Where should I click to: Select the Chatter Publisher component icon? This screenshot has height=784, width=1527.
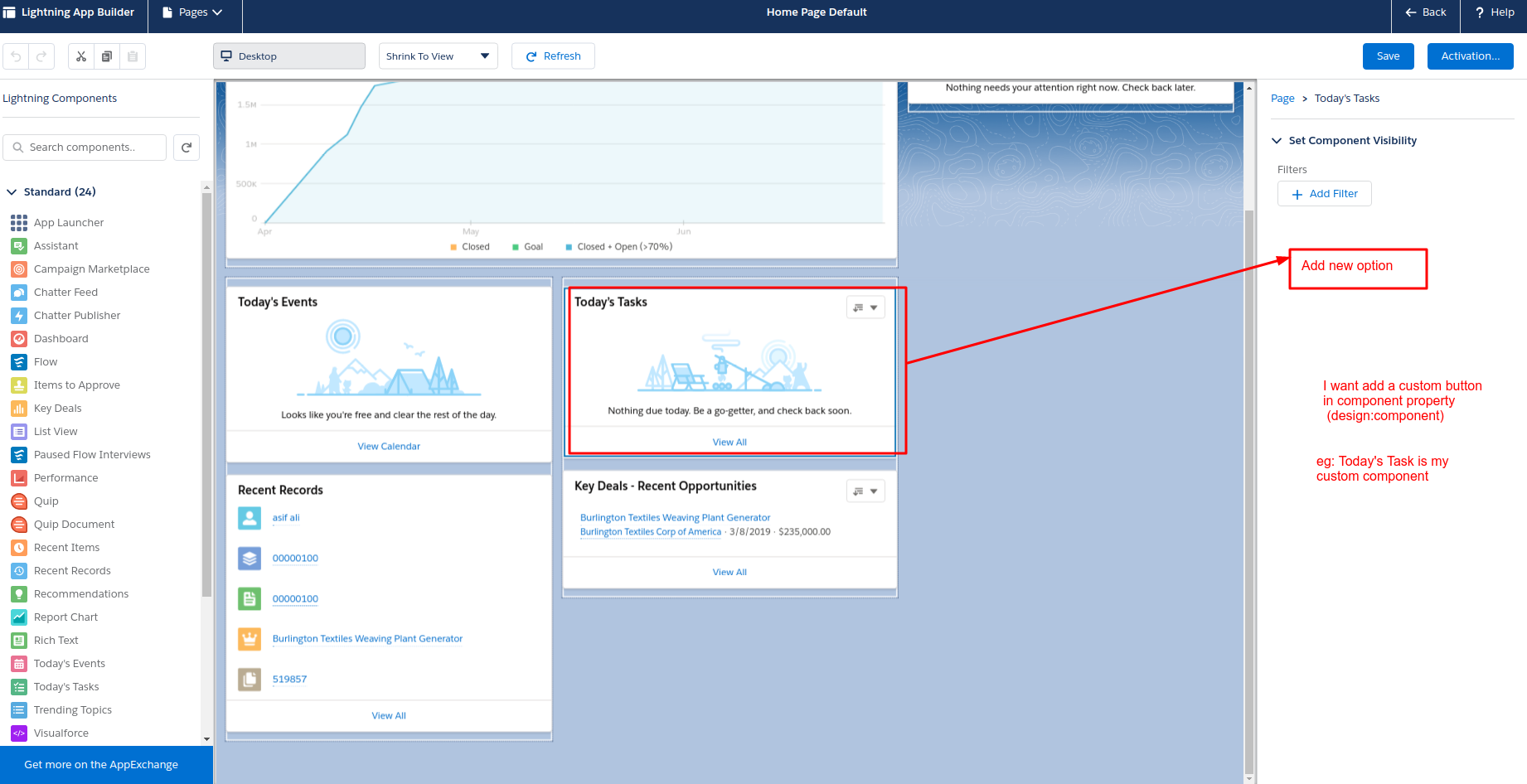click(x=19, y=316)
